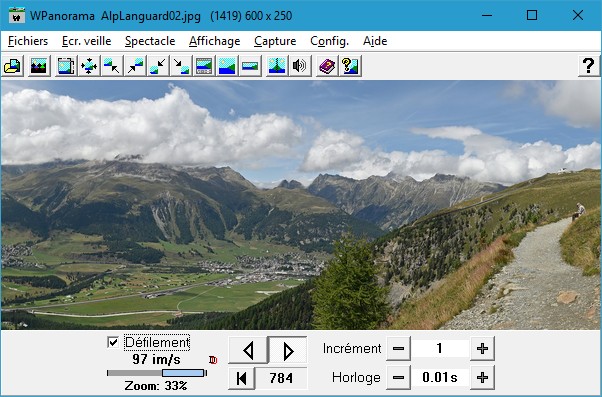Open the Spectacle menu
This screenshot has width=602, height=397.
[x=150, y=41]
